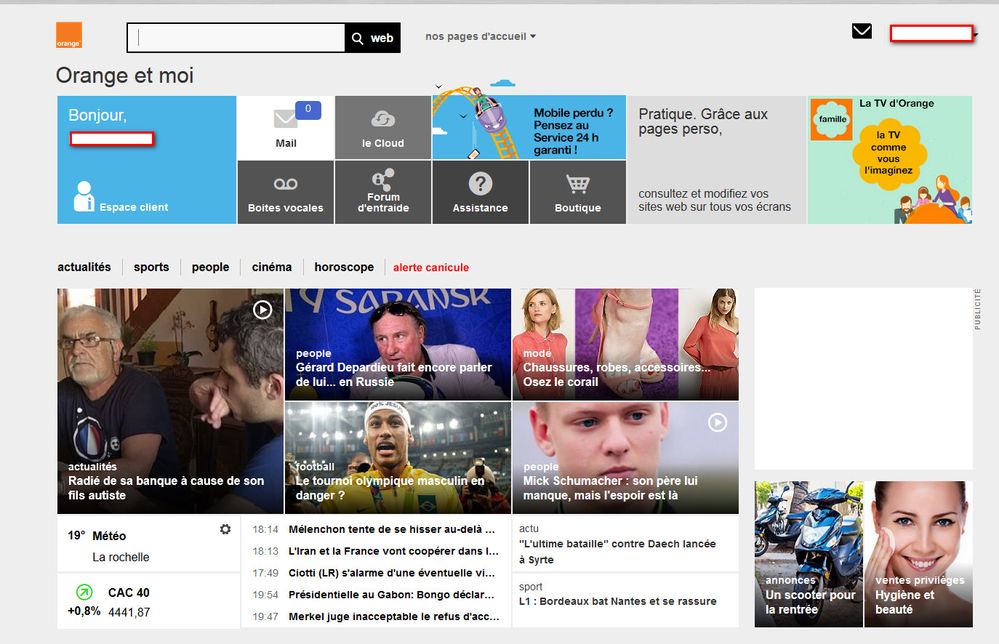Open Mélenchon tente de se hisser headline
This screenshot has width=999, height=644.
[x=392, y=529]
